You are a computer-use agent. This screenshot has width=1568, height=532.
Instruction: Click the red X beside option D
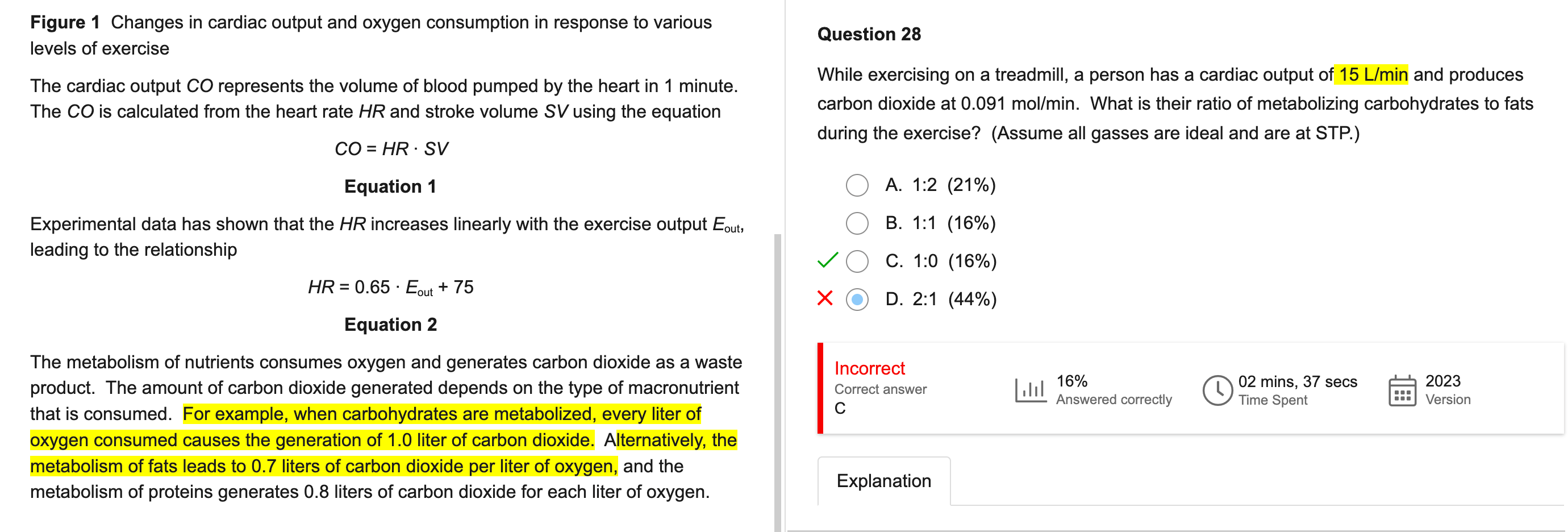824,300
